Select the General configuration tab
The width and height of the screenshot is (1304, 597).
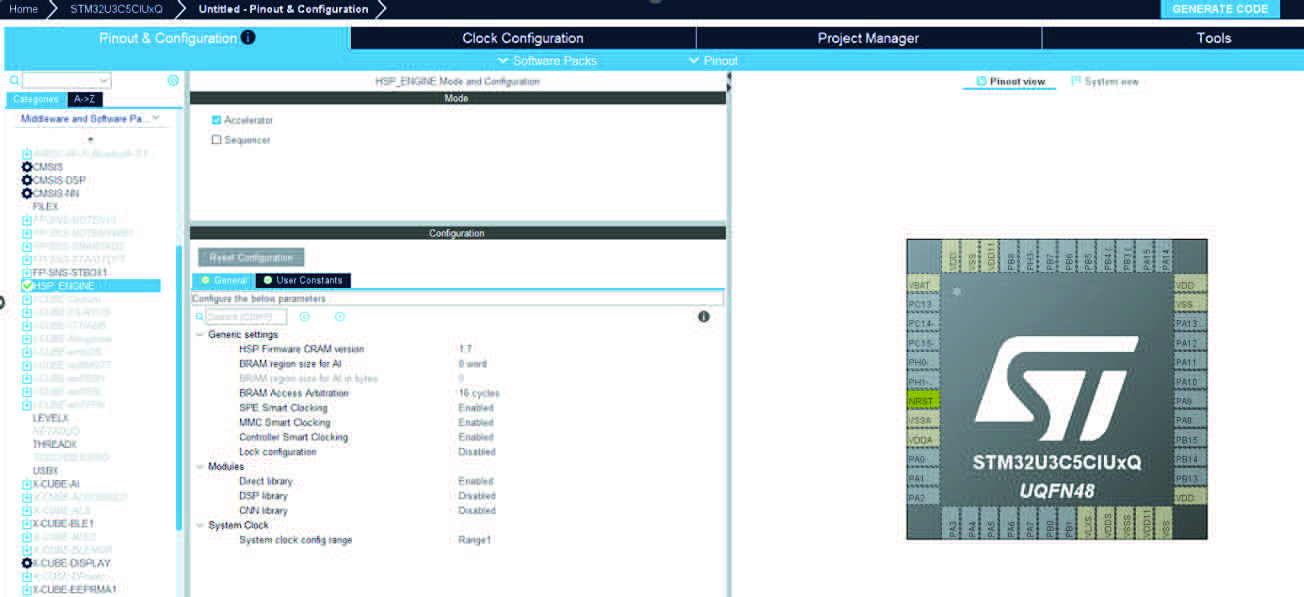225,281
